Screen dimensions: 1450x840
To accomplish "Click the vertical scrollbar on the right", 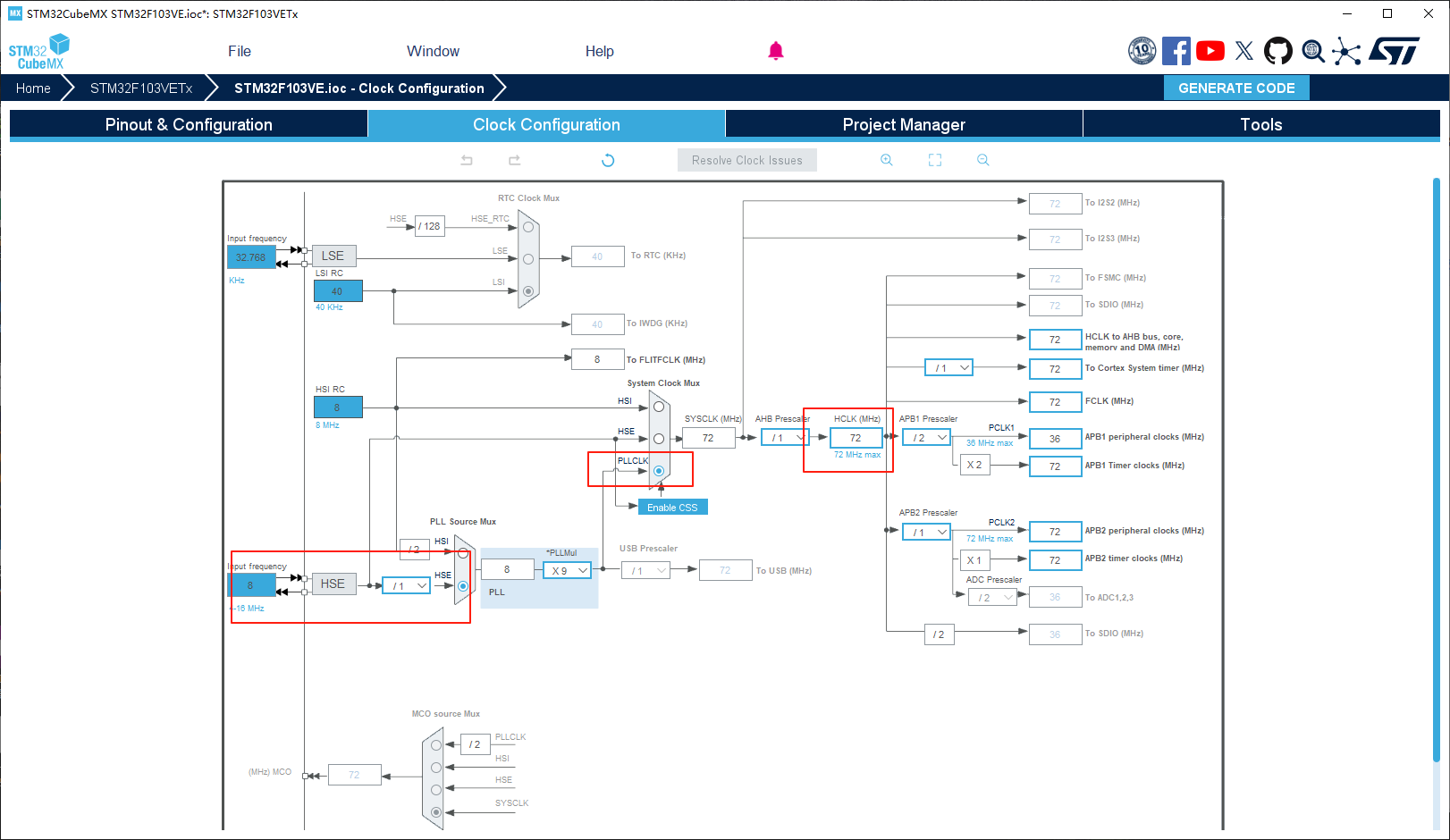I will 1437,469.
